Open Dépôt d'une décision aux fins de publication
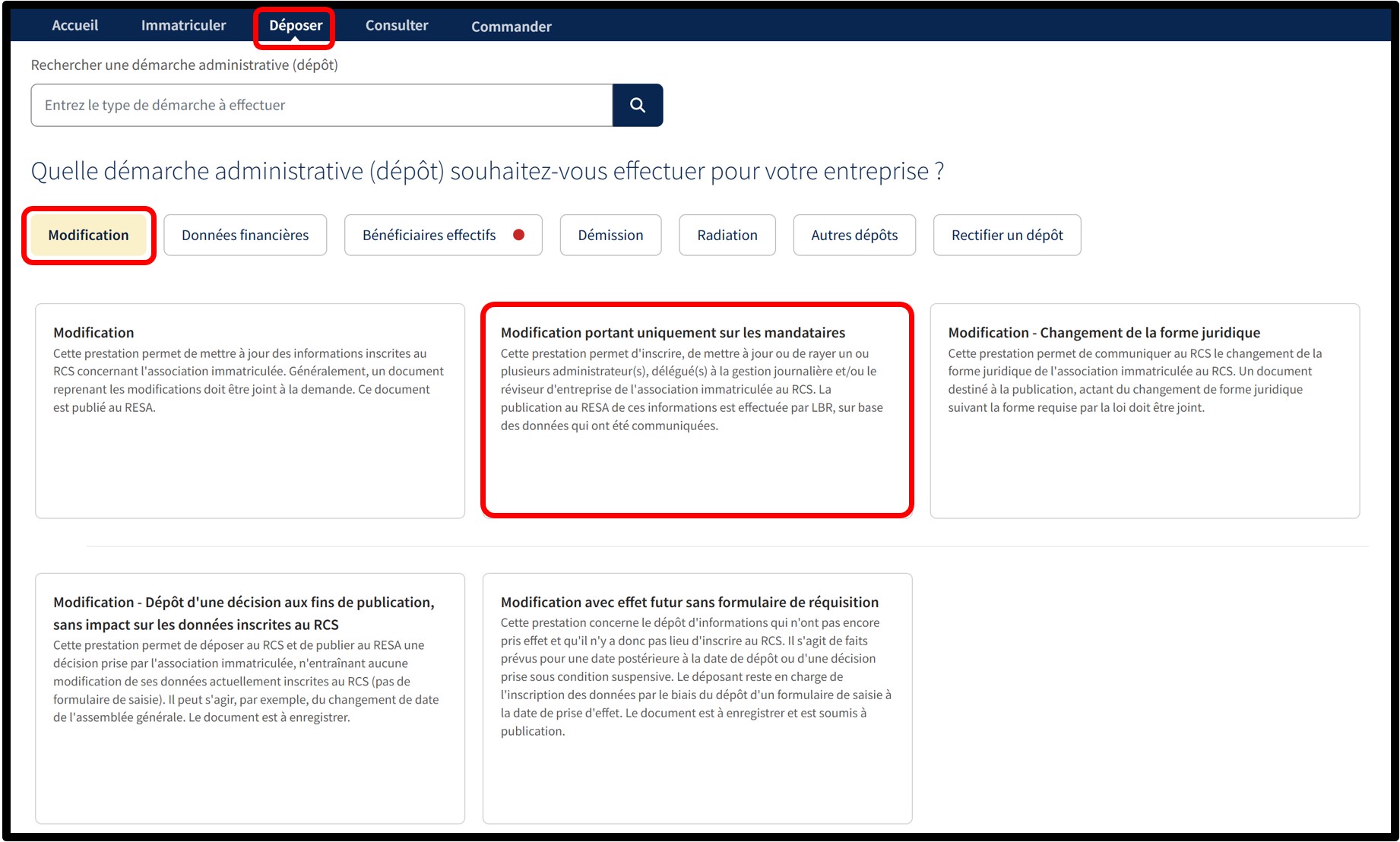This screenshot has width=1400, height=842. pyautogui.click(x=249, y=698)
